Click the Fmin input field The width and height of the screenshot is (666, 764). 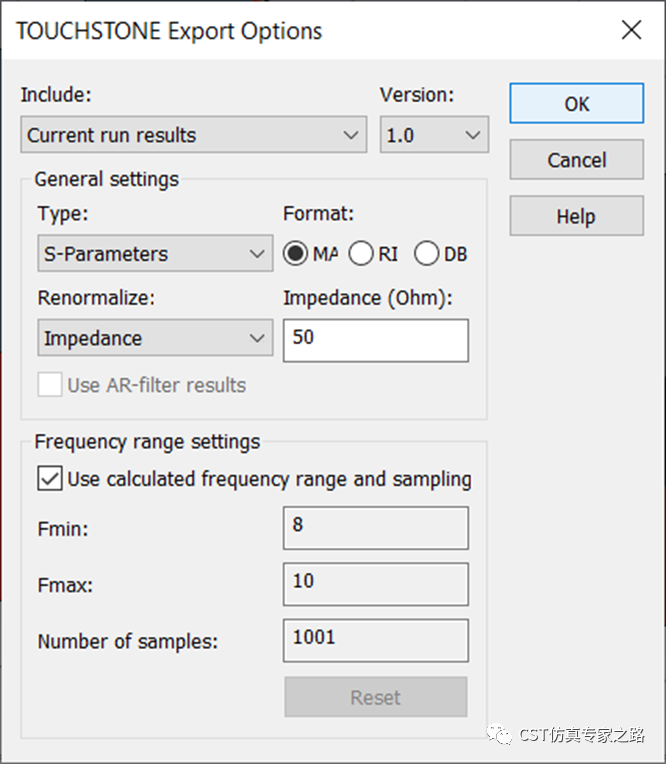tap(376, 528)
